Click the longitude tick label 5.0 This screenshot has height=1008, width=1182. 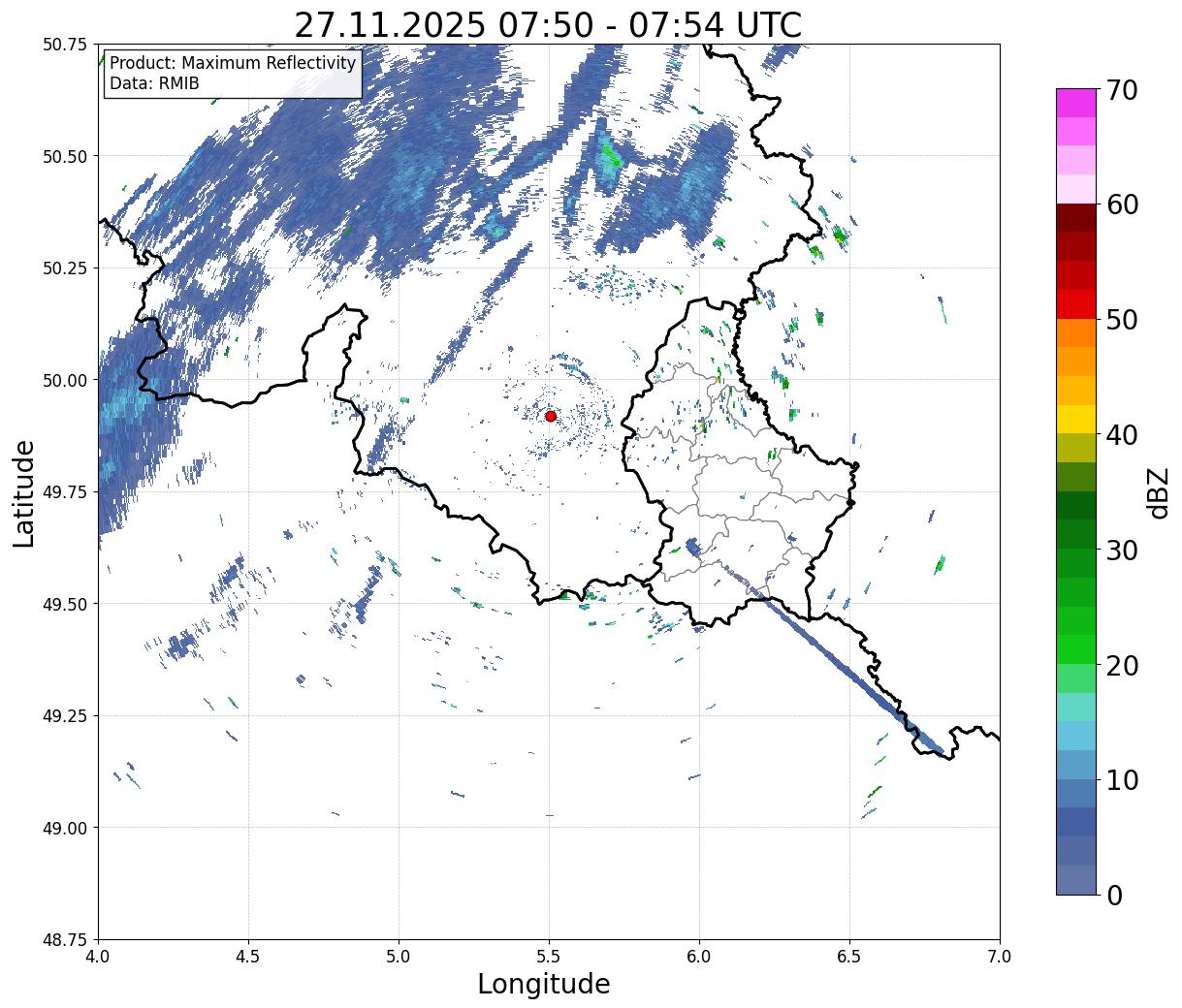(399, 956)
